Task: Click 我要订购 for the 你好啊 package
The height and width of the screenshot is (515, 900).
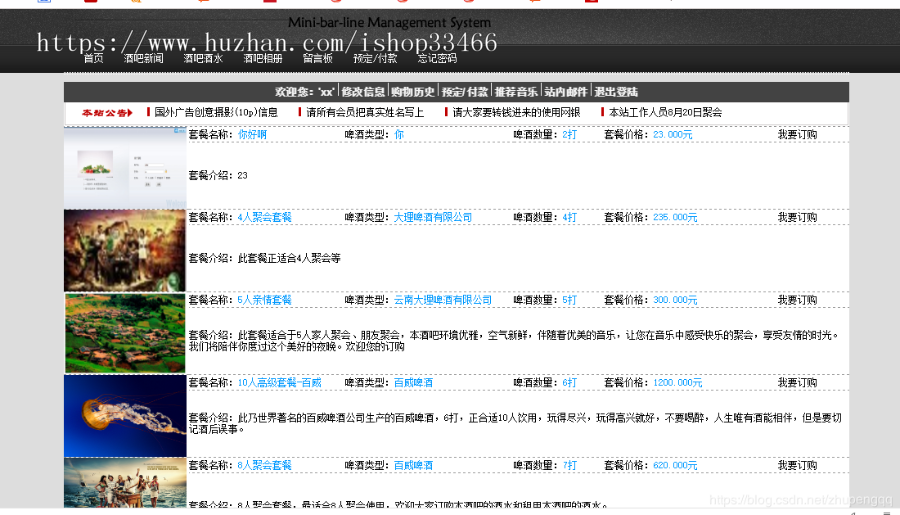Action: [797, 134]
